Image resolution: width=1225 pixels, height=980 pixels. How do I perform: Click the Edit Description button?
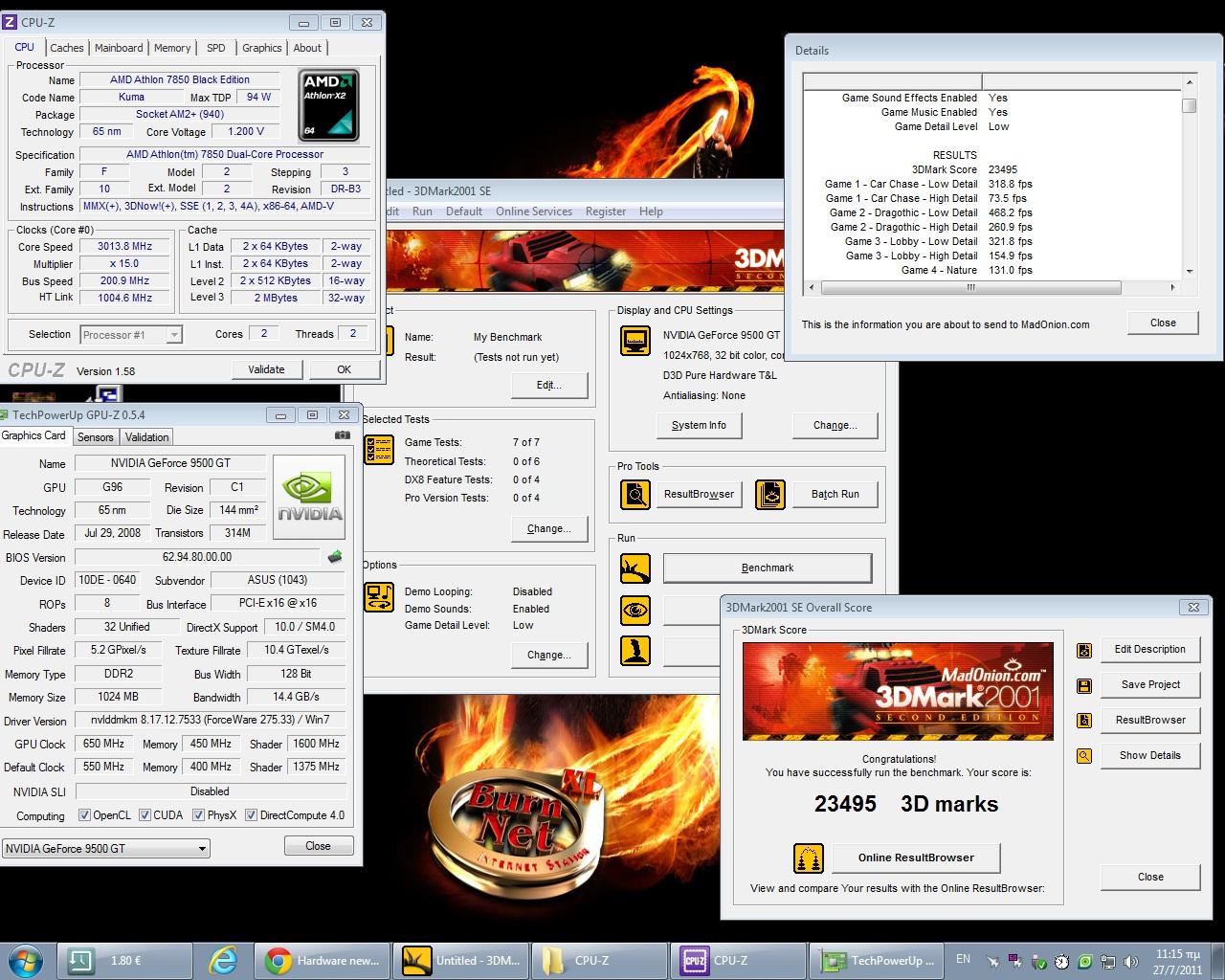1150,649
